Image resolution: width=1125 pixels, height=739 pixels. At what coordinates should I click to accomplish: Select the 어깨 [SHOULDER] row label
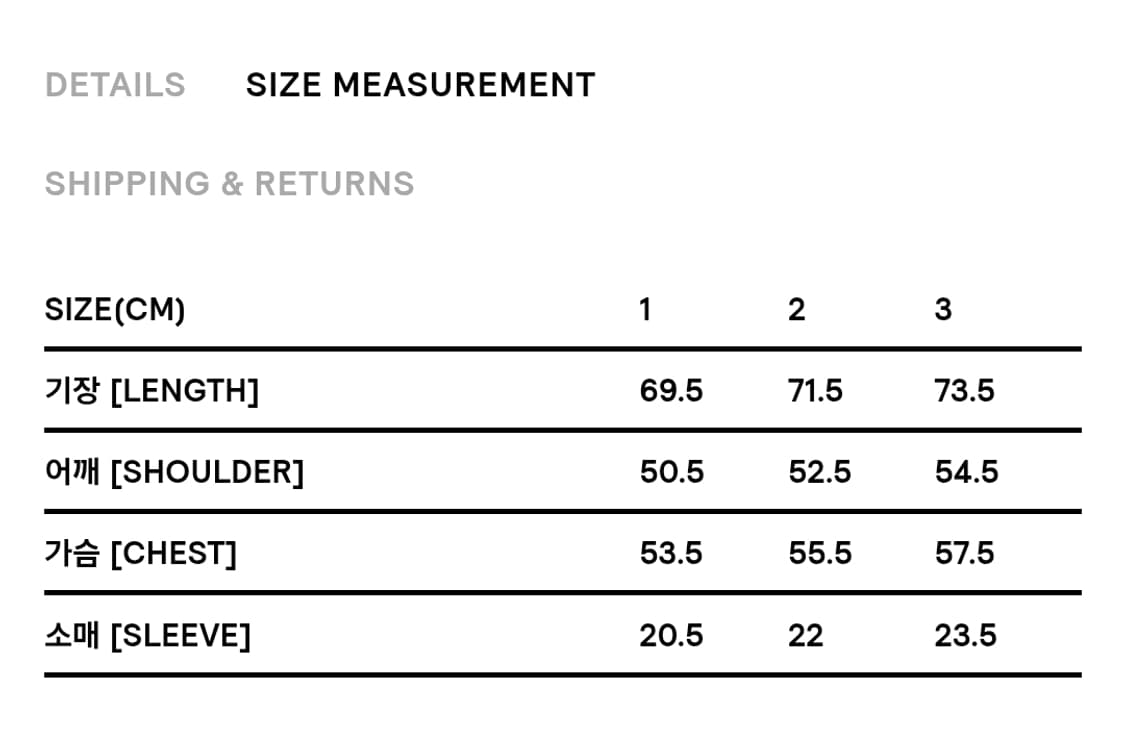(174, 472)
